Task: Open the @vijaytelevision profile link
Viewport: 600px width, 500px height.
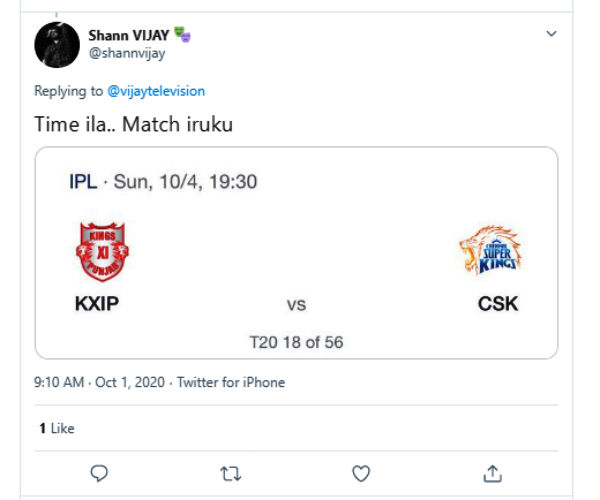Action: tap(156, 91)
